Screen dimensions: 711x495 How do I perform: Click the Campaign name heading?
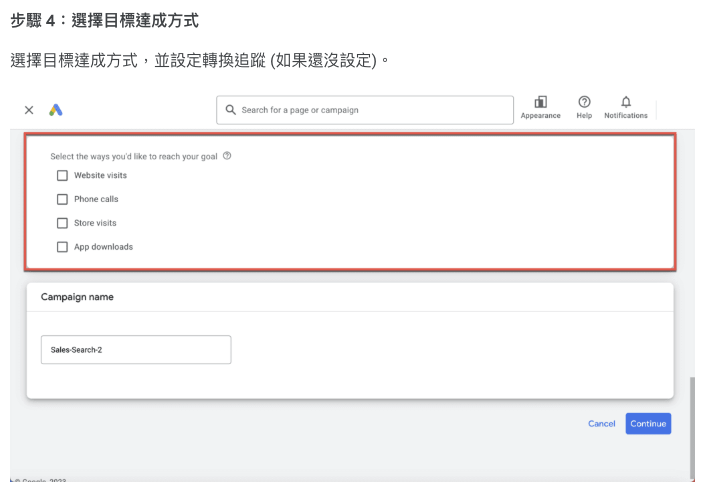click(x=77, y=297)
